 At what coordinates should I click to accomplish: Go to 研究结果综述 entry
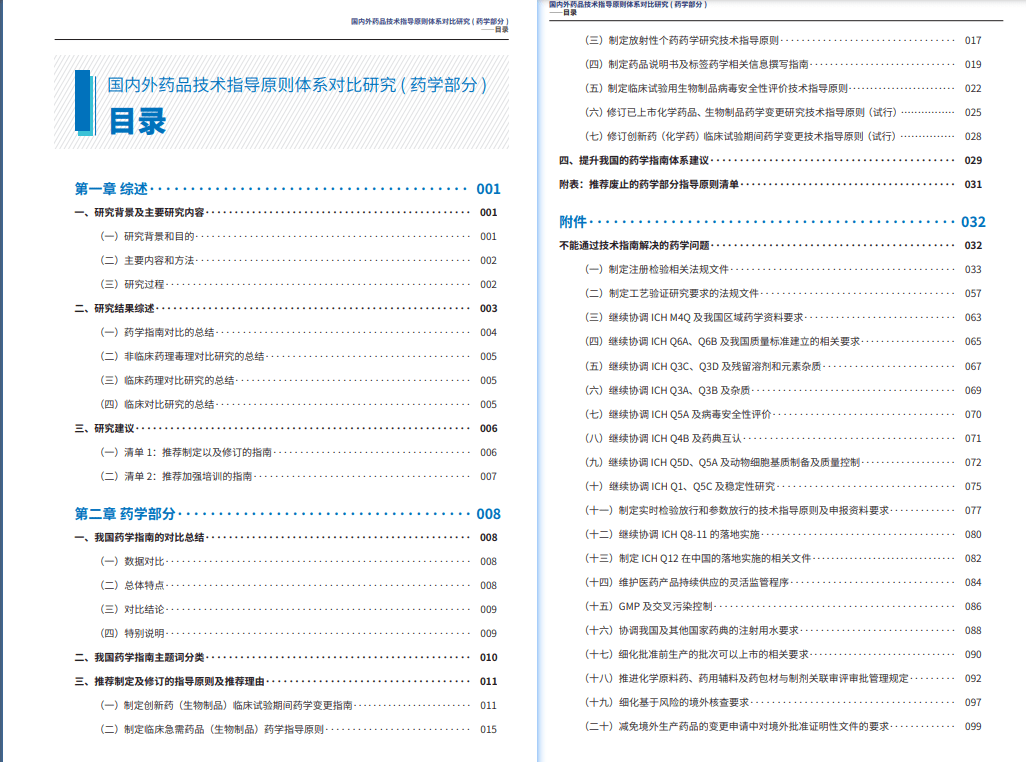tap(286, 308)
